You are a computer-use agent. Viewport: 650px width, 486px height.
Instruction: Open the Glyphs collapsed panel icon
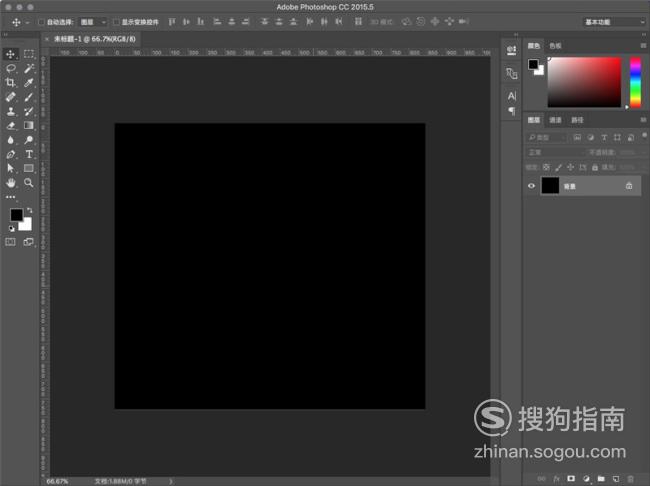(x=512, y=73)
